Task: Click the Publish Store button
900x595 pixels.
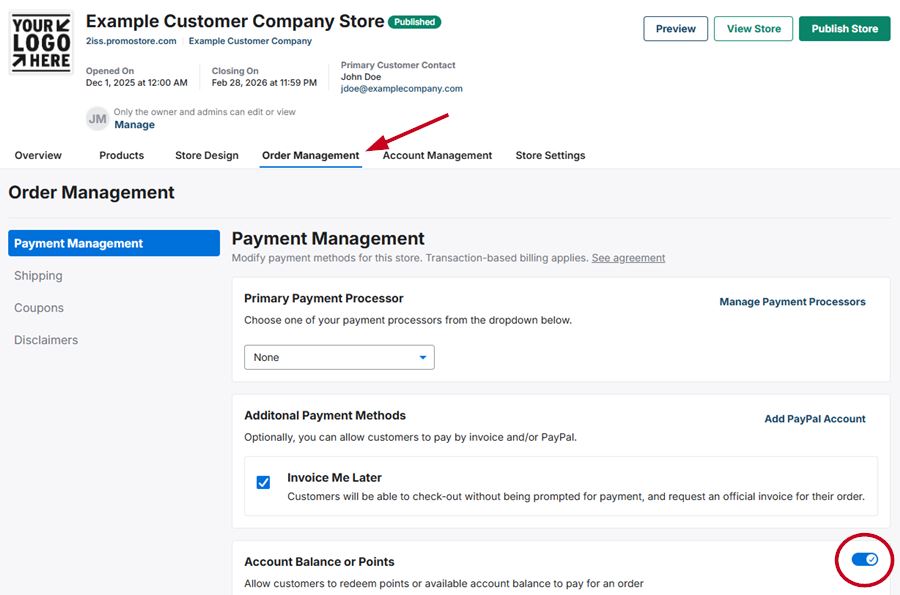Action: coord(844,29)
